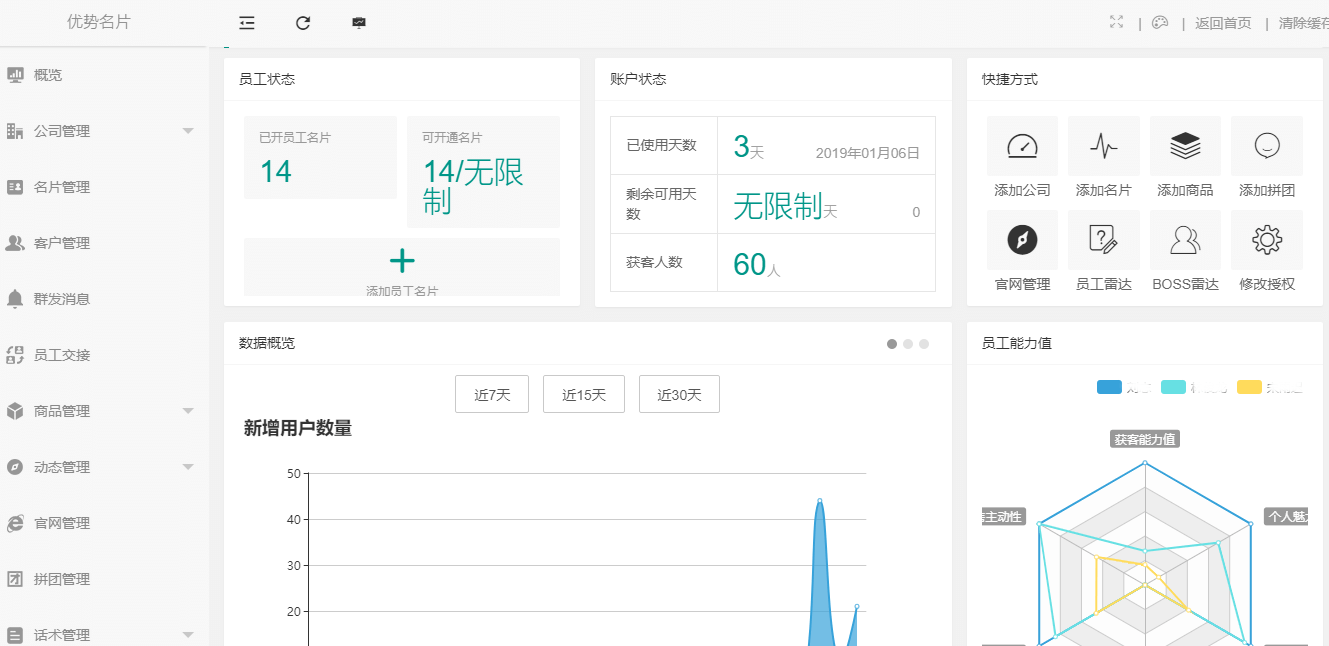Click the 添加公司 speedometer shortcut icon

point(1022,146)
